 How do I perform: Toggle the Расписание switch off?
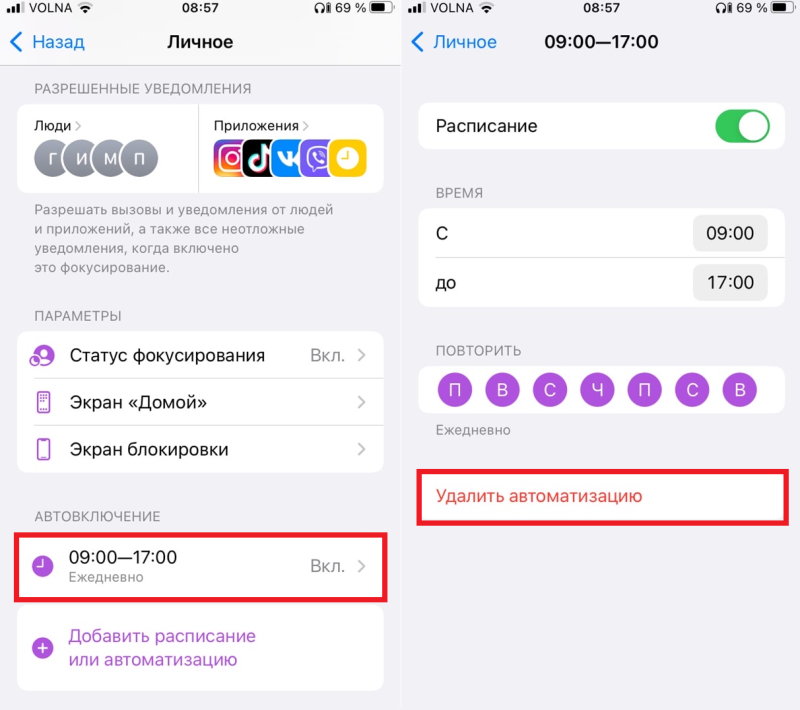[x=742, y=126]
